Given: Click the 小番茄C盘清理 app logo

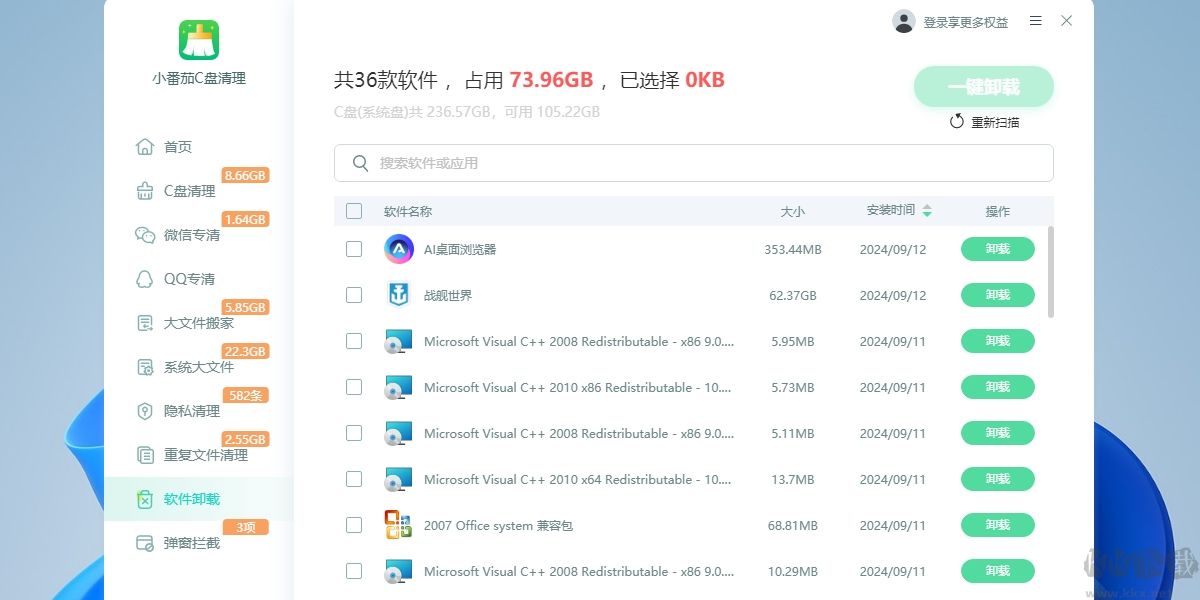Looking at the screenshot, I should [x=199, y=40].
